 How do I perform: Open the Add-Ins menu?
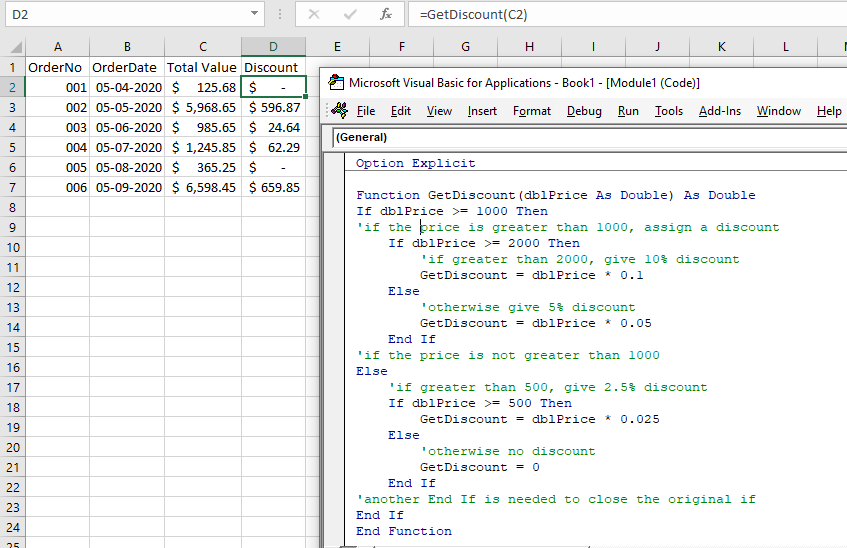click(720, 111)
